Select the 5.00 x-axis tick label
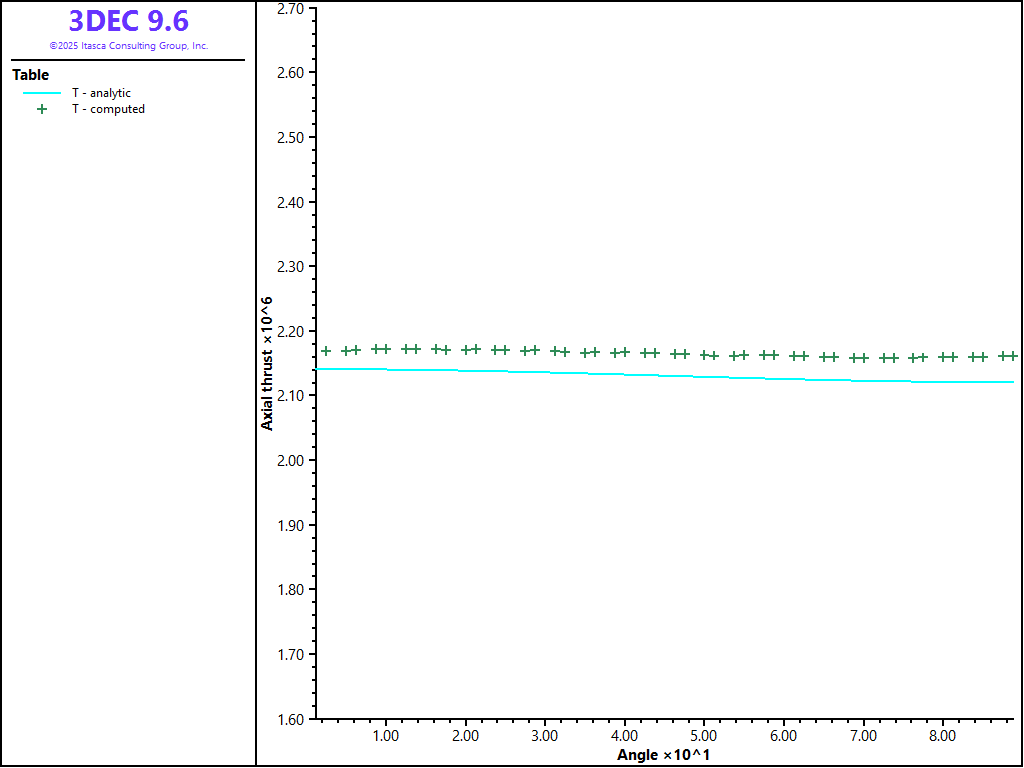 [x=704, y=735]
